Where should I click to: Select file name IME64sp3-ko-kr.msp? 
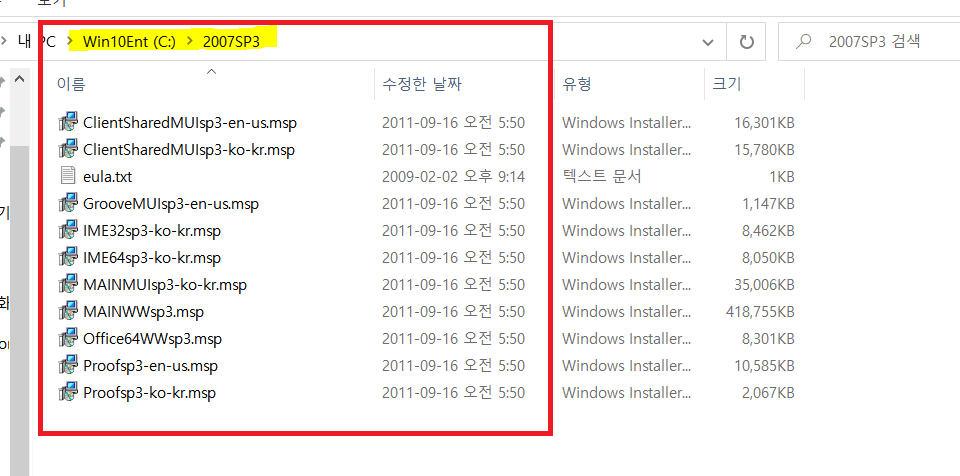[152, 257]
